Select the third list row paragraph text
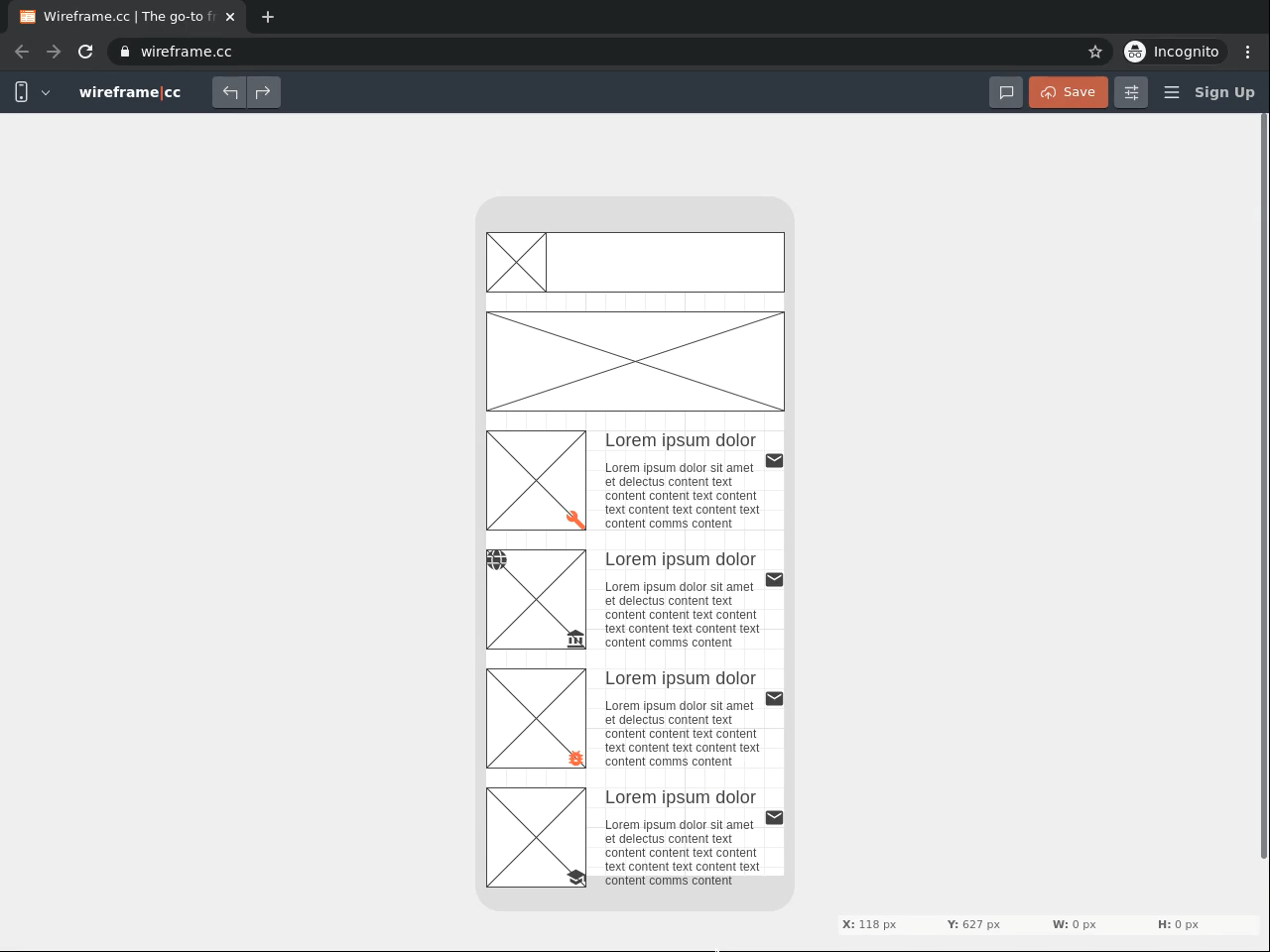1270x952 pixels. 683,734
